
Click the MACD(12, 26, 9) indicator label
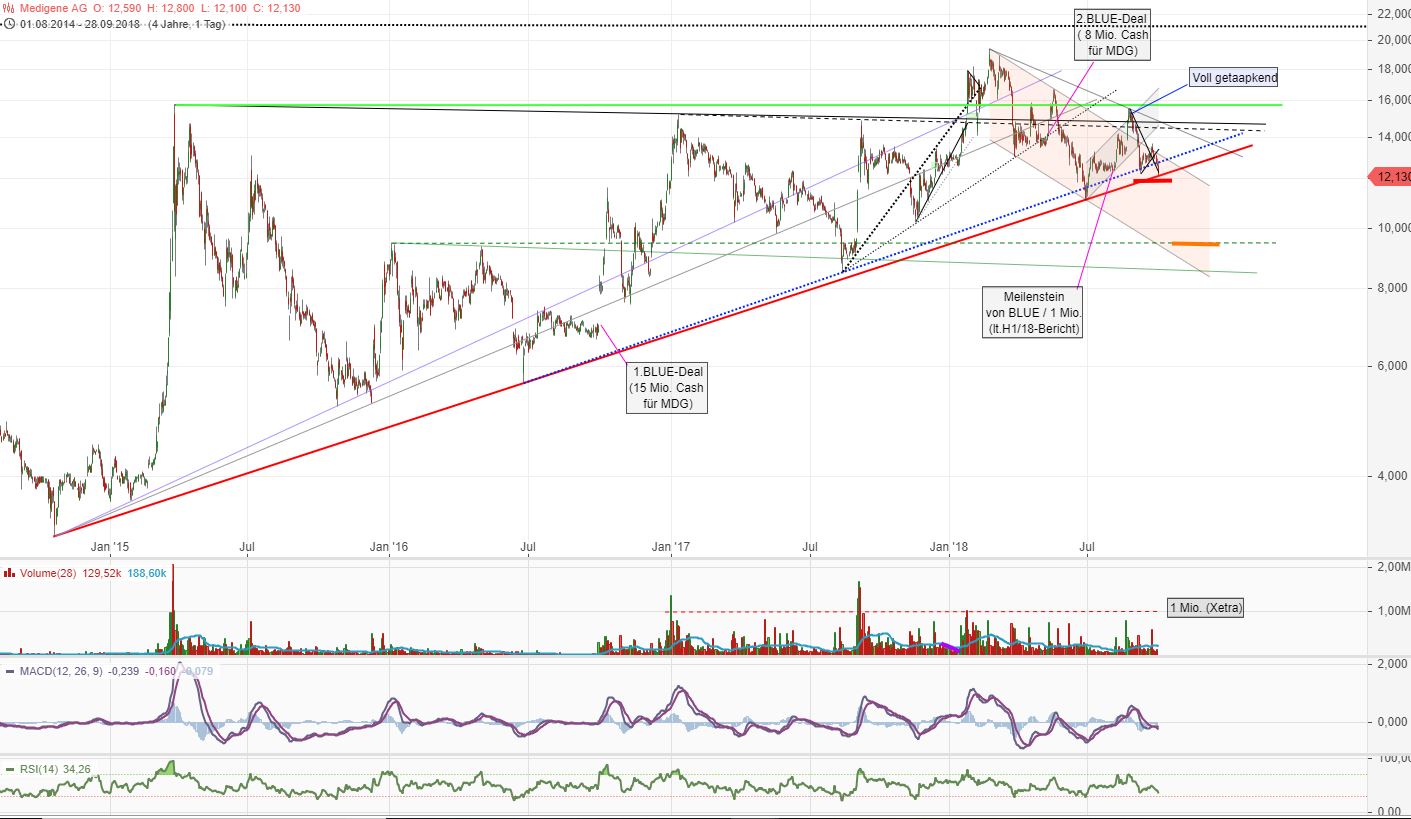click(60, 670)
